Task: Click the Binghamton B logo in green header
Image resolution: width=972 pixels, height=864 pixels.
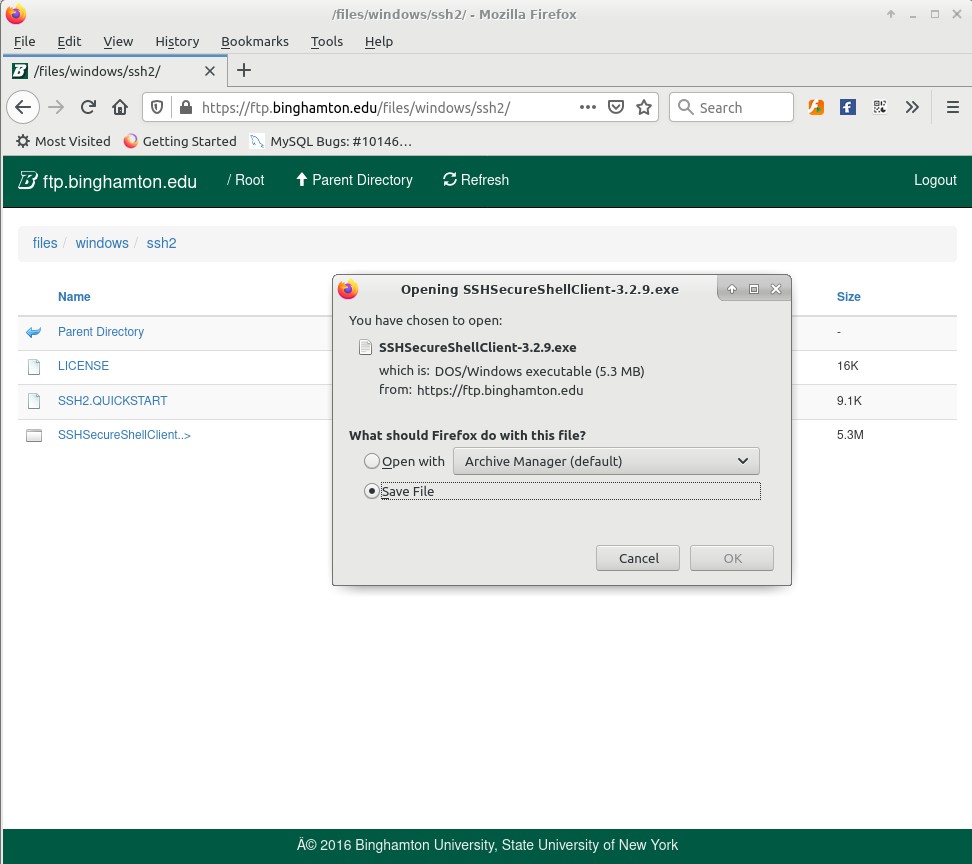Action: click(27, 180)
